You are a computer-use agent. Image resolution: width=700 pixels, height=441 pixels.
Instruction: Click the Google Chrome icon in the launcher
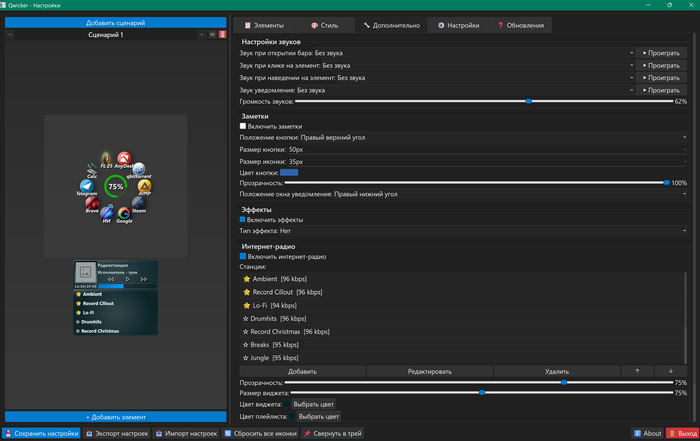point(124,212)
